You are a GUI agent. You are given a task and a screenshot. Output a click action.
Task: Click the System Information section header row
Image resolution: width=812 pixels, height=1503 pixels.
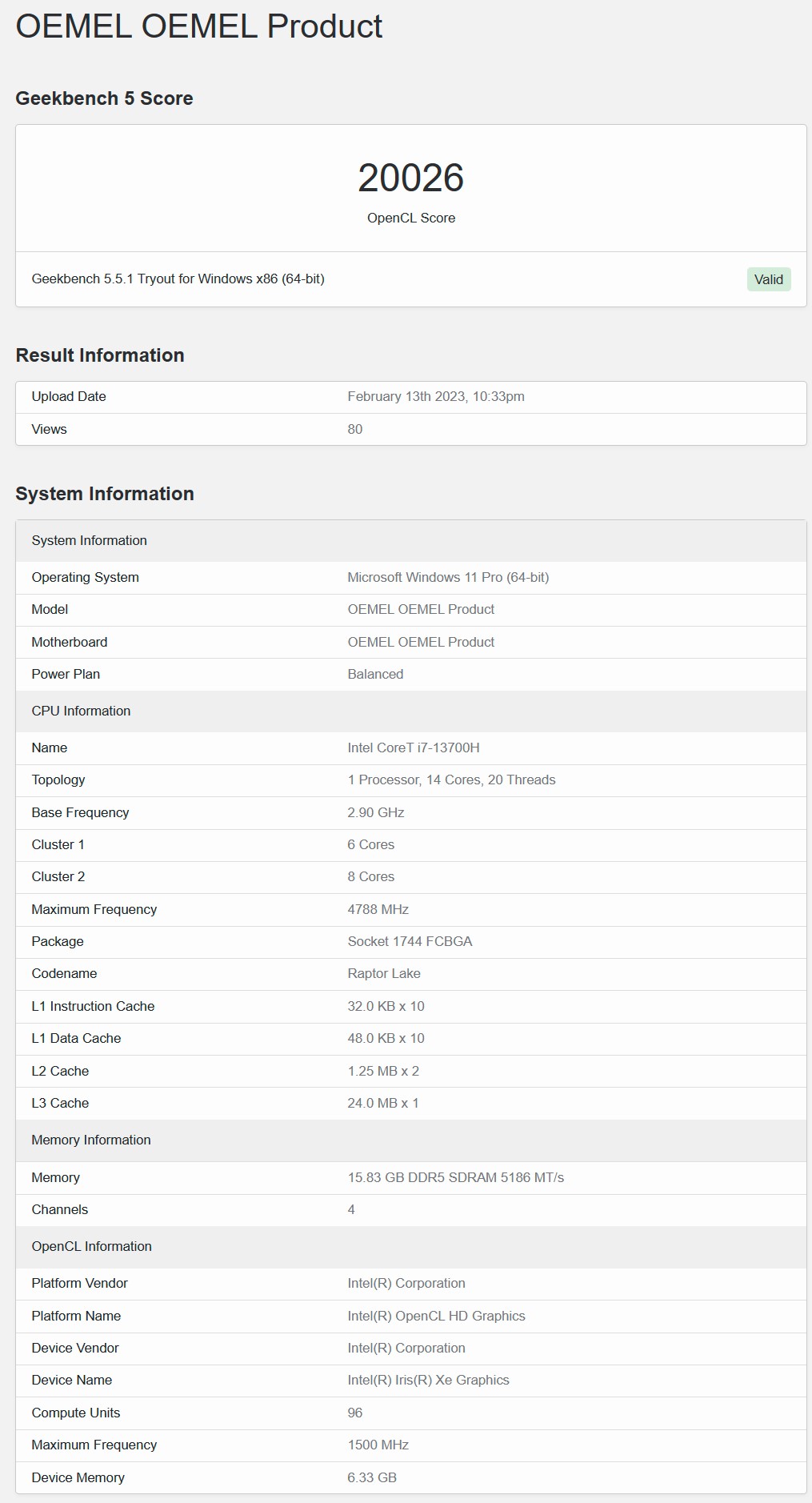pos(411,541)
